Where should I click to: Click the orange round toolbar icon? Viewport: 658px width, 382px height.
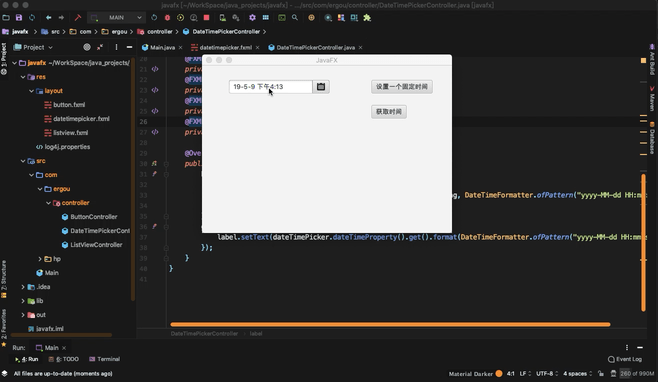click(311, 18)
